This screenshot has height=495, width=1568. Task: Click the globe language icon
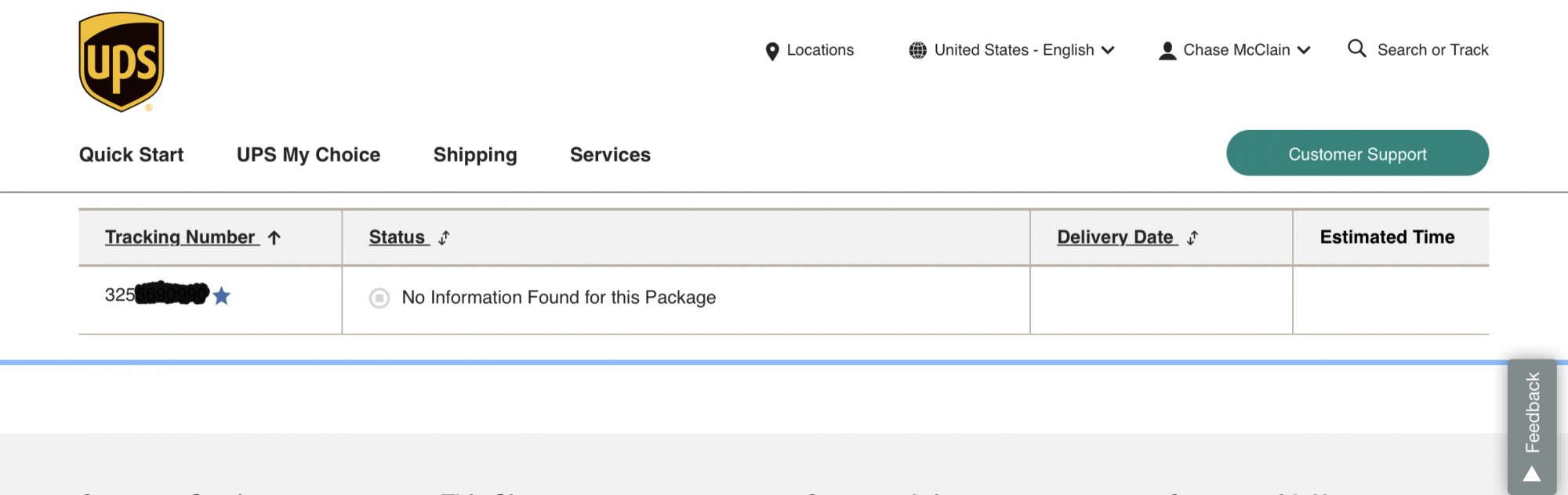pos(917,50)
